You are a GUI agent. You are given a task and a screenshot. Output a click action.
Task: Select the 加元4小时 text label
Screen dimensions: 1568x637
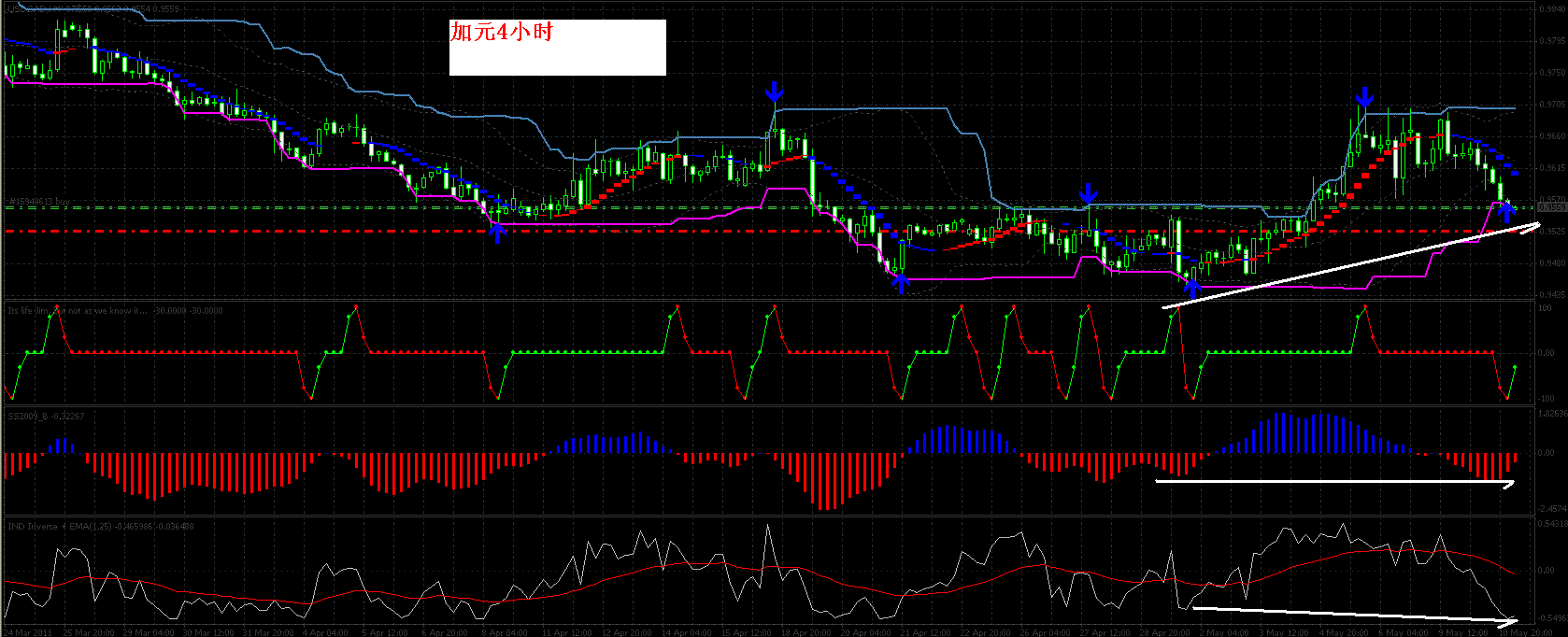tap(502, 33)
